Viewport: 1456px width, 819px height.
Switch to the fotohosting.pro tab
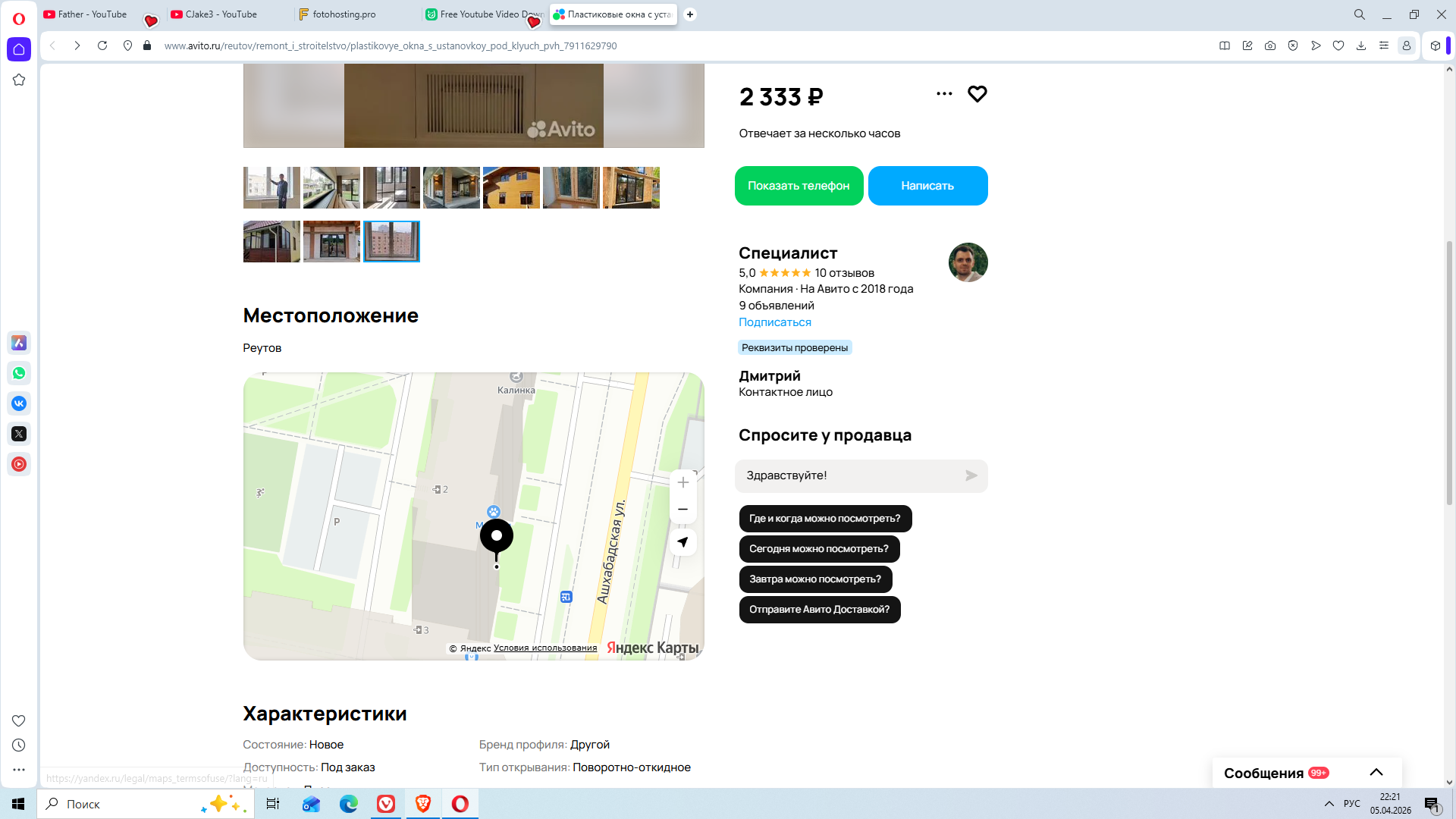[344, 14]
